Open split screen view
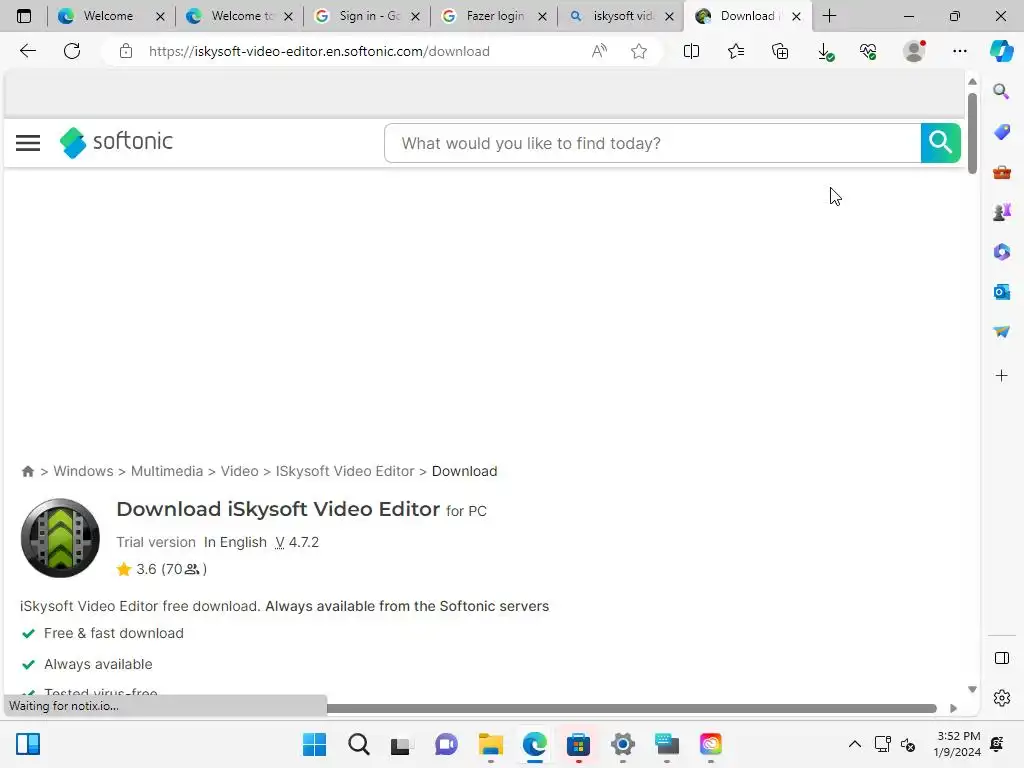Image resolution: width=1024 pixels, height=768 pixels. pos(691,51)
